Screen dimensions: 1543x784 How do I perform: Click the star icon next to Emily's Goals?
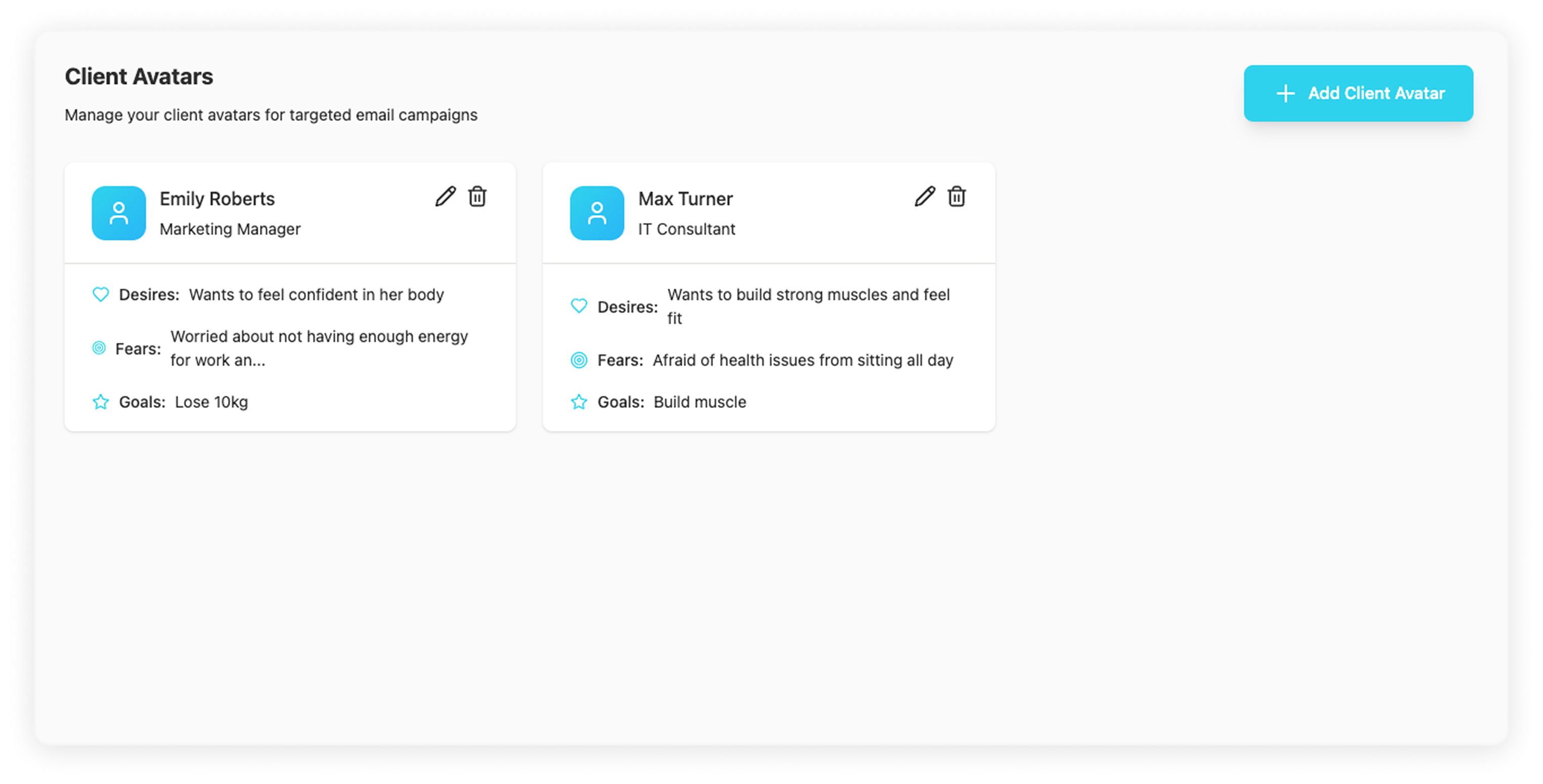(101, 402)
